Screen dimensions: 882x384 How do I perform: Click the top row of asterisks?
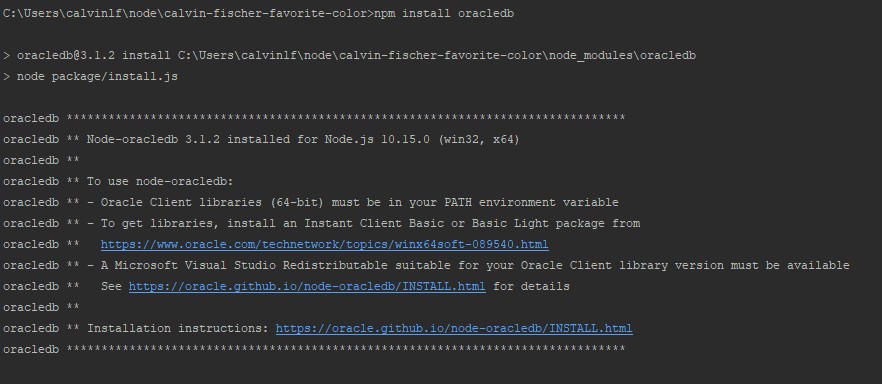pyautogui.click(x=346, y=118)
